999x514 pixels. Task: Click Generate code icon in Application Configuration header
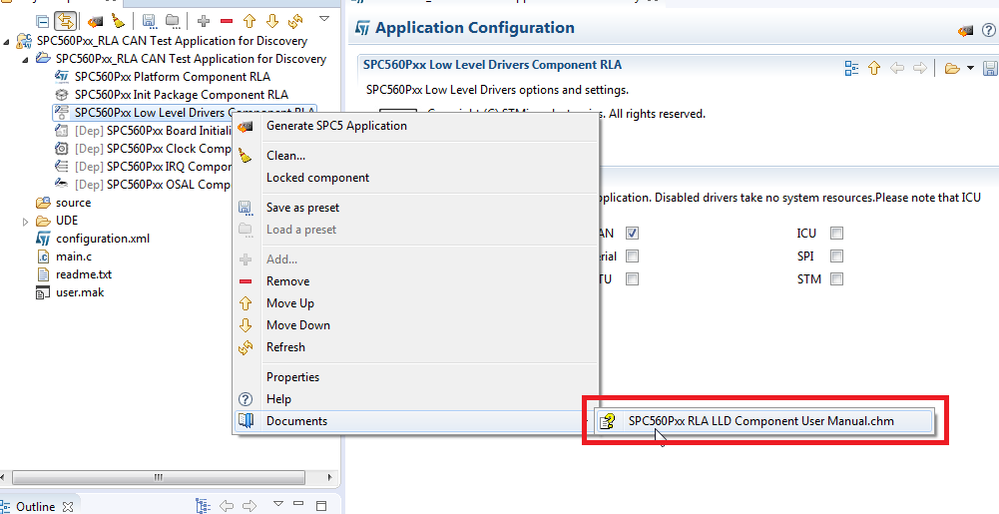pos(966,30)
